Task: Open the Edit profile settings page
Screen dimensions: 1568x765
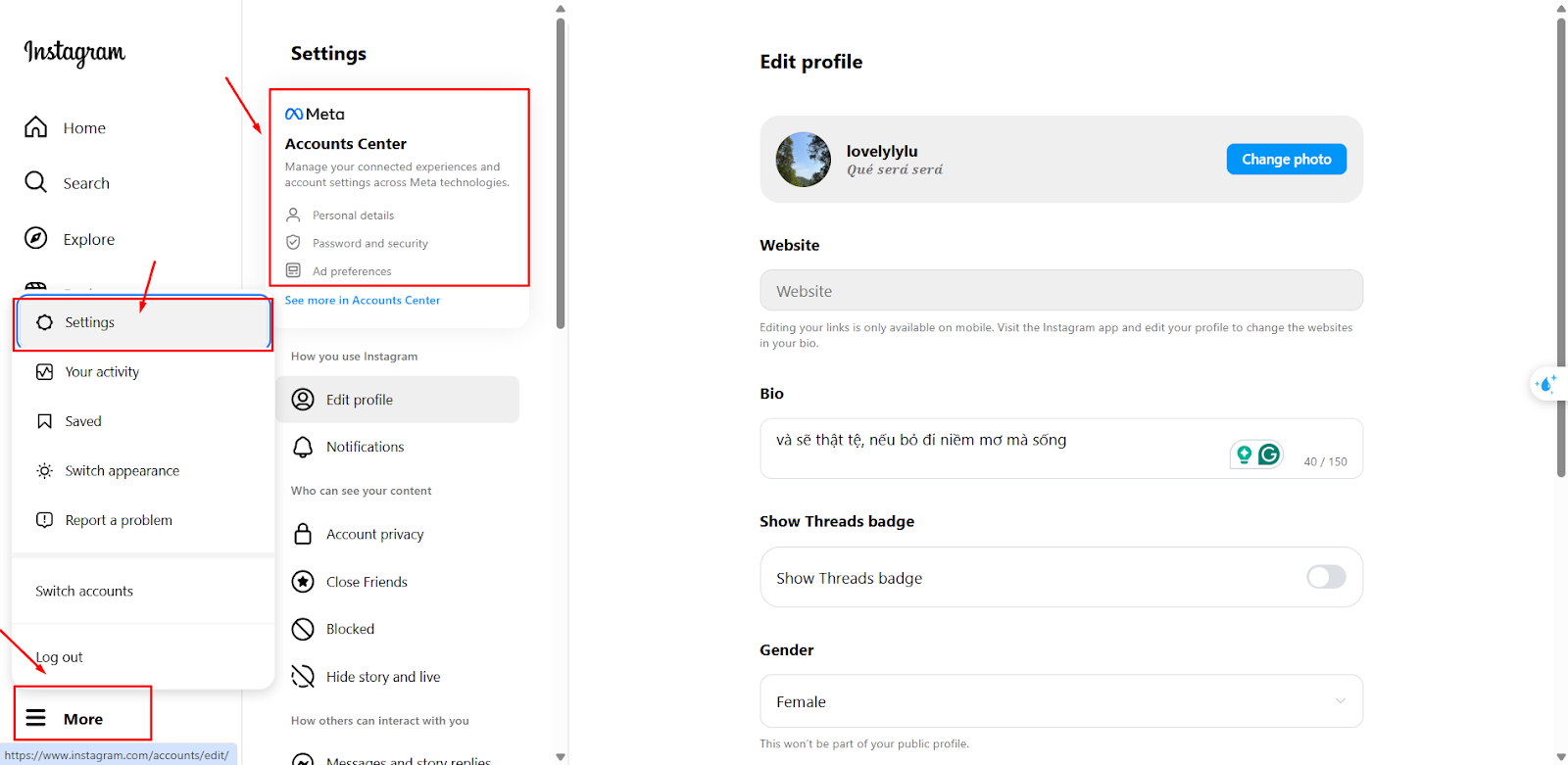Action: click(x=397, y=400)
